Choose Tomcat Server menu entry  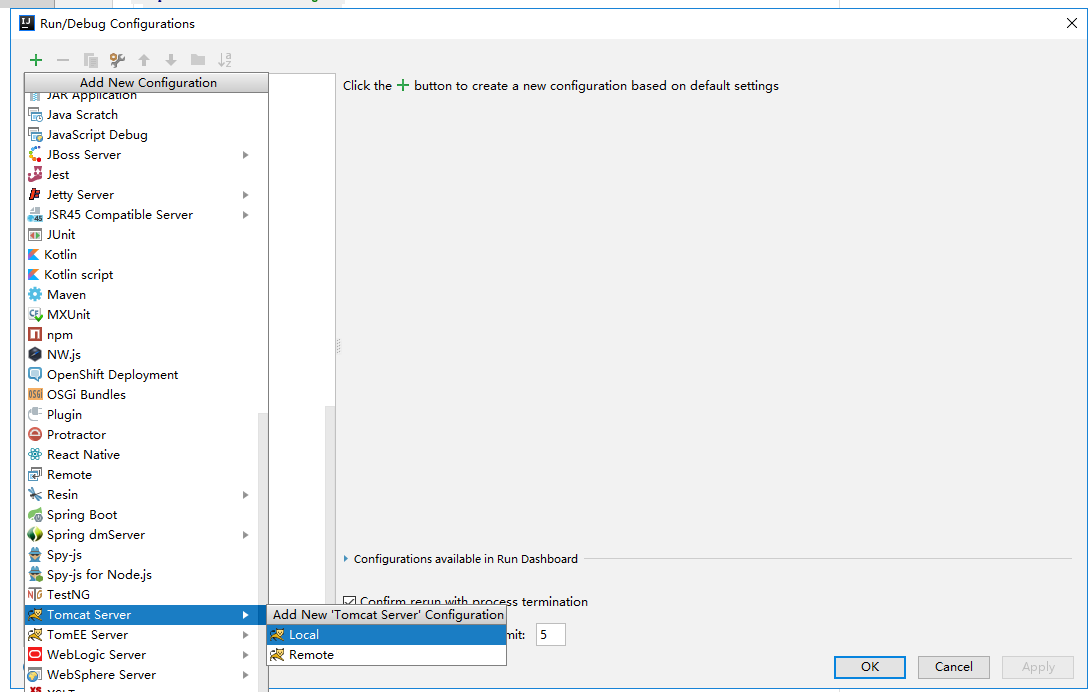142,615
